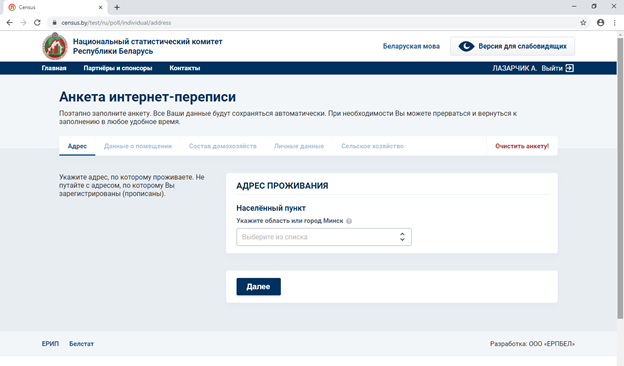Click the user name ЛАЗАРЧИК А.

pos(515,68)
